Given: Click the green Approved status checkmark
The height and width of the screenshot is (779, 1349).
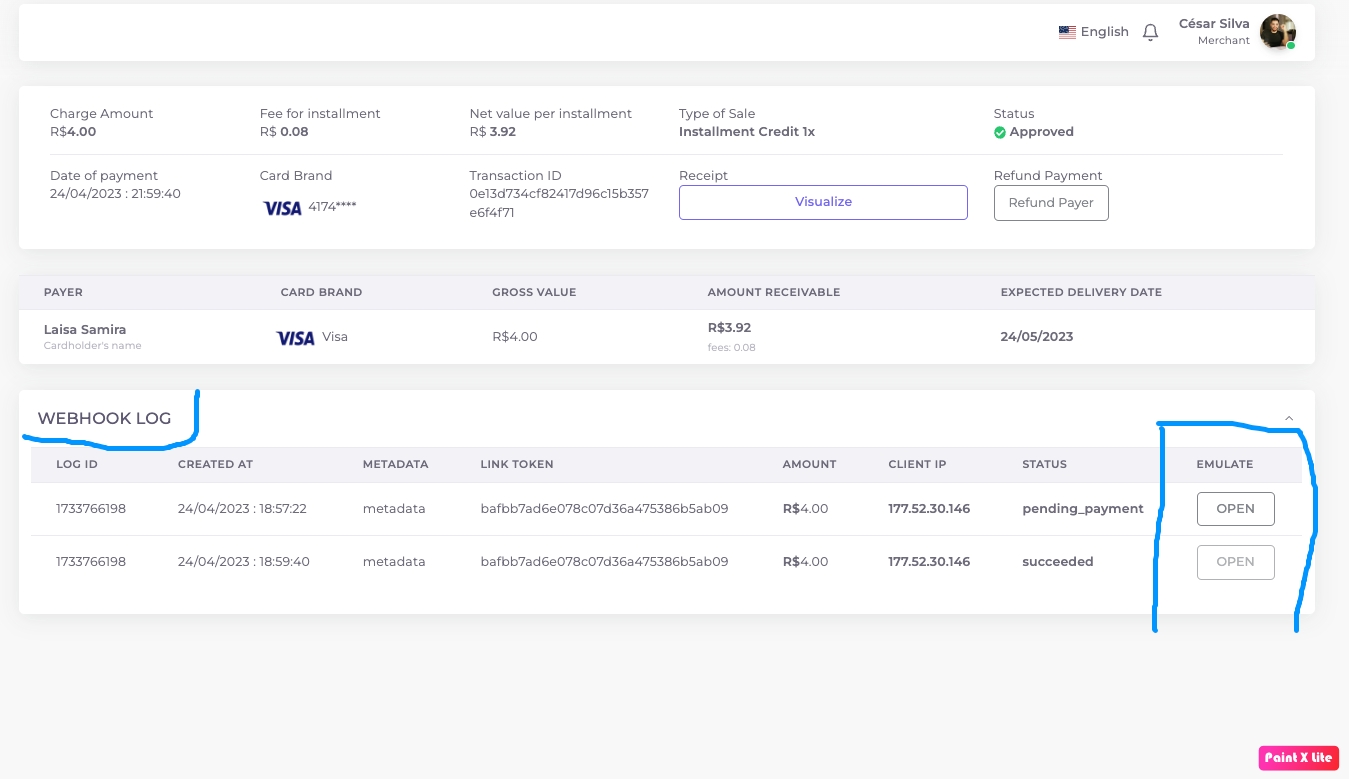Looking at the screenshot, I should point(1000,132).
